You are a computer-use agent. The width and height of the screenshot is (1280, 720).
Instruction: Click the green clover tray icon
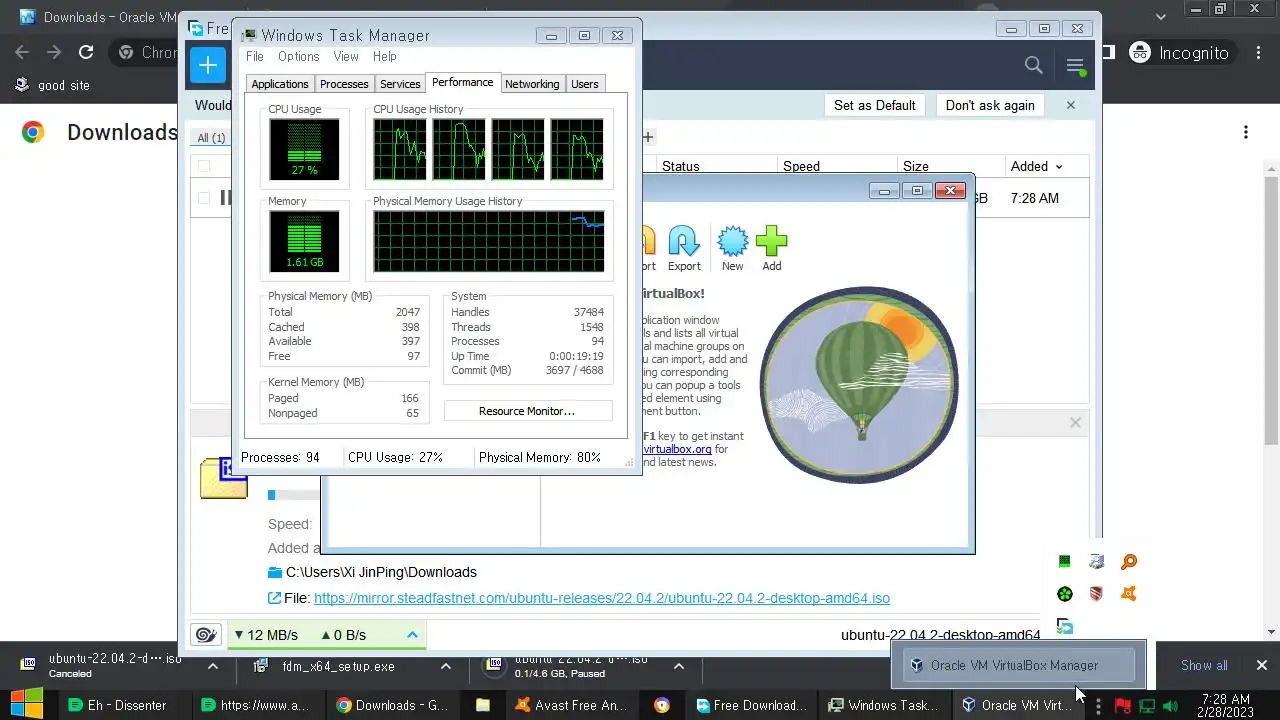tap(1065, 594)
